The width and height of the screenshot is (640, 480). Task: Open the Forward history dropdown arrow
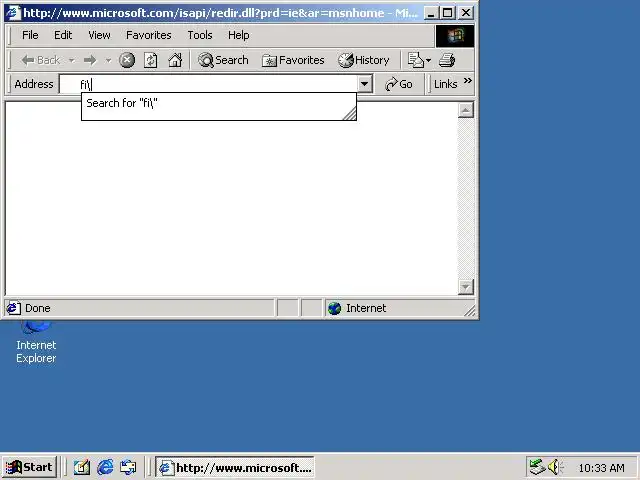click(x=108, y=60)
